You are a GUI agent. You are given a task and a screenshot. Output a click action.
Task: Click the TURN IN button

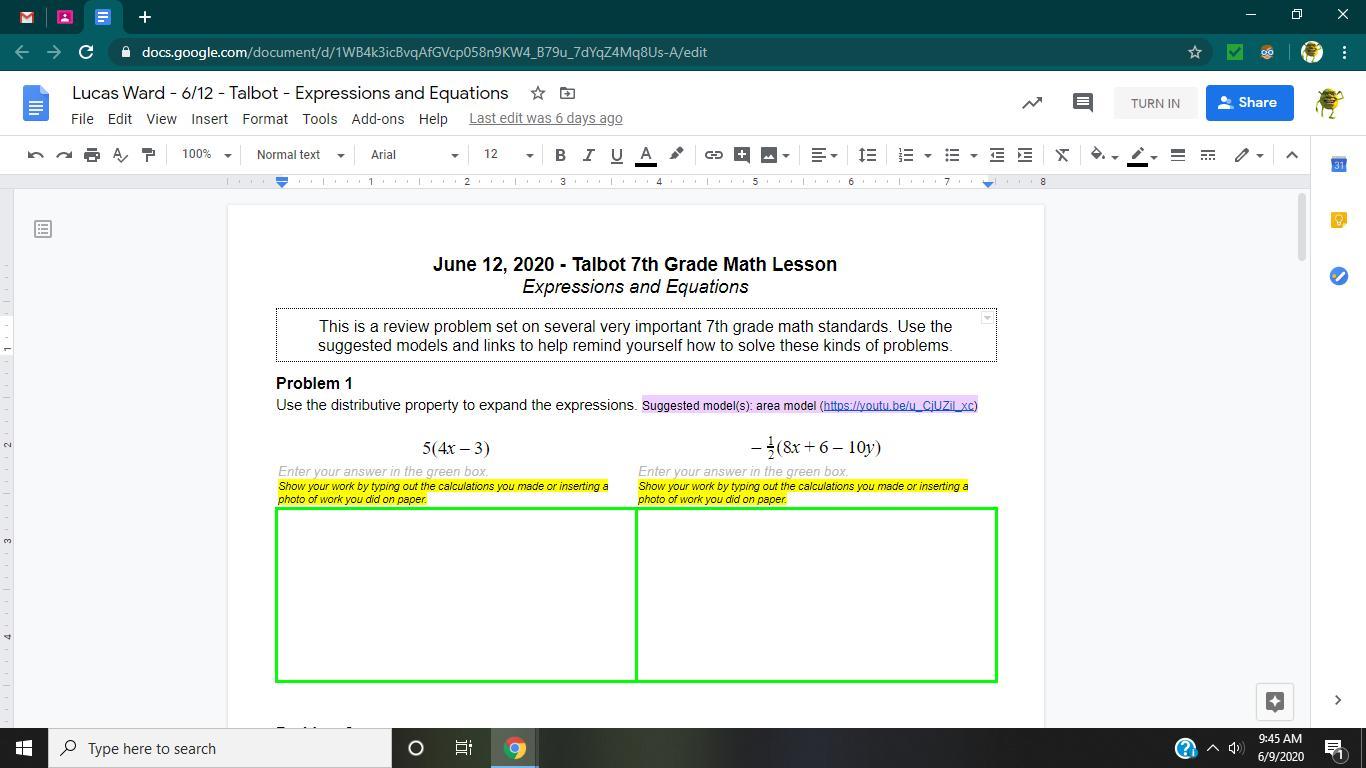(x=1155, y=103)
